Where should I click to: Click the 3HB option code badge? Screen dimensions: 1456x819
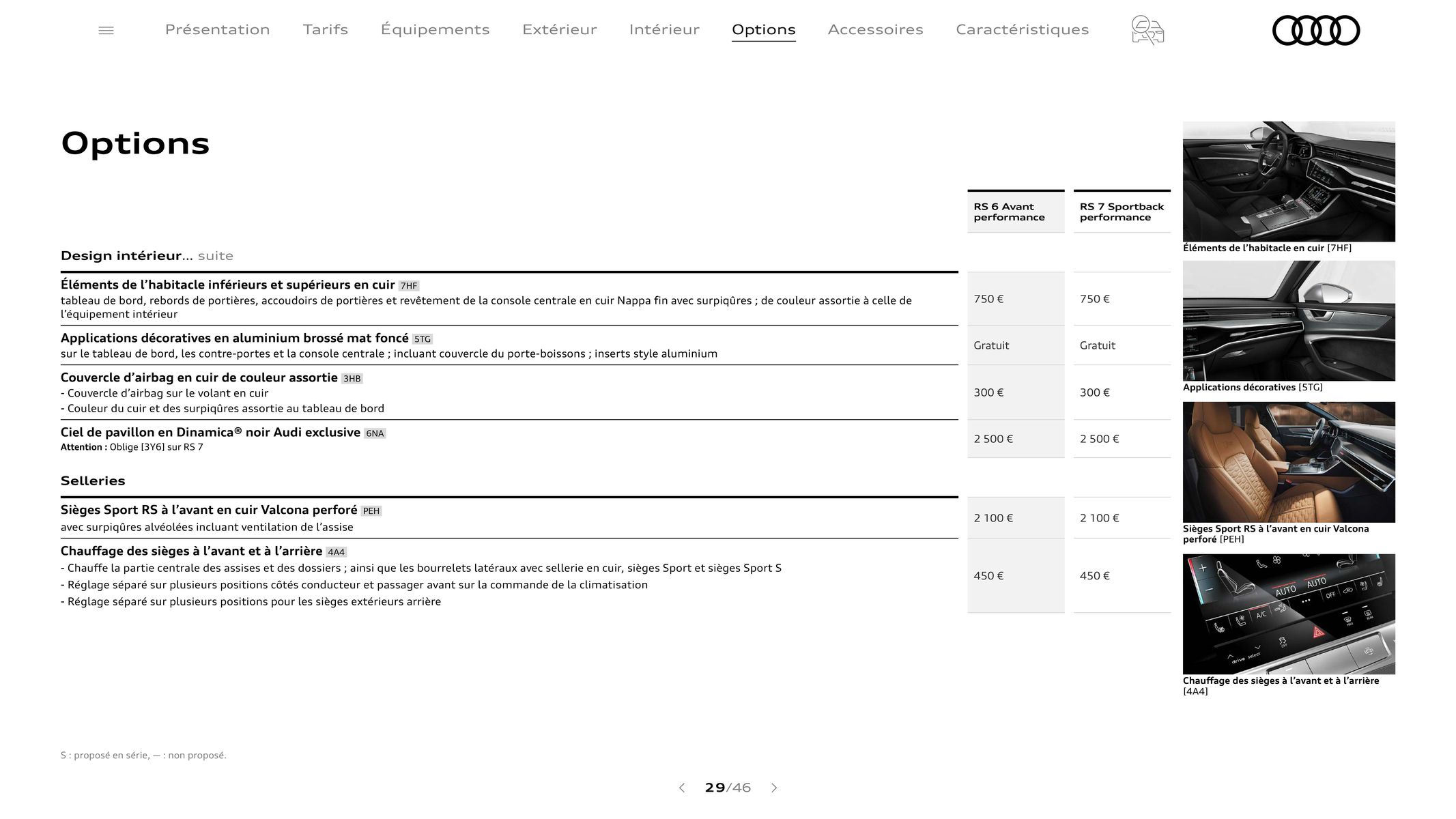[352, 379]
